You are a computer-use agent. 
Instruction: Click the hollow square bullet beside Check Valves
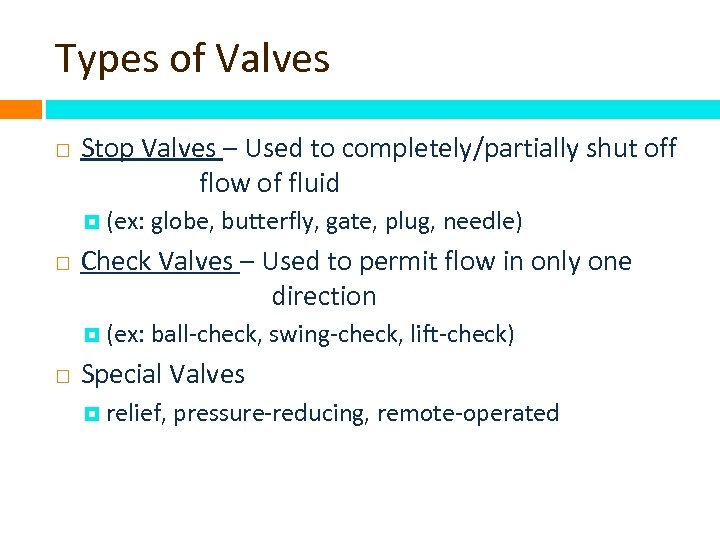pyautogui.click(x=62, y=265)
